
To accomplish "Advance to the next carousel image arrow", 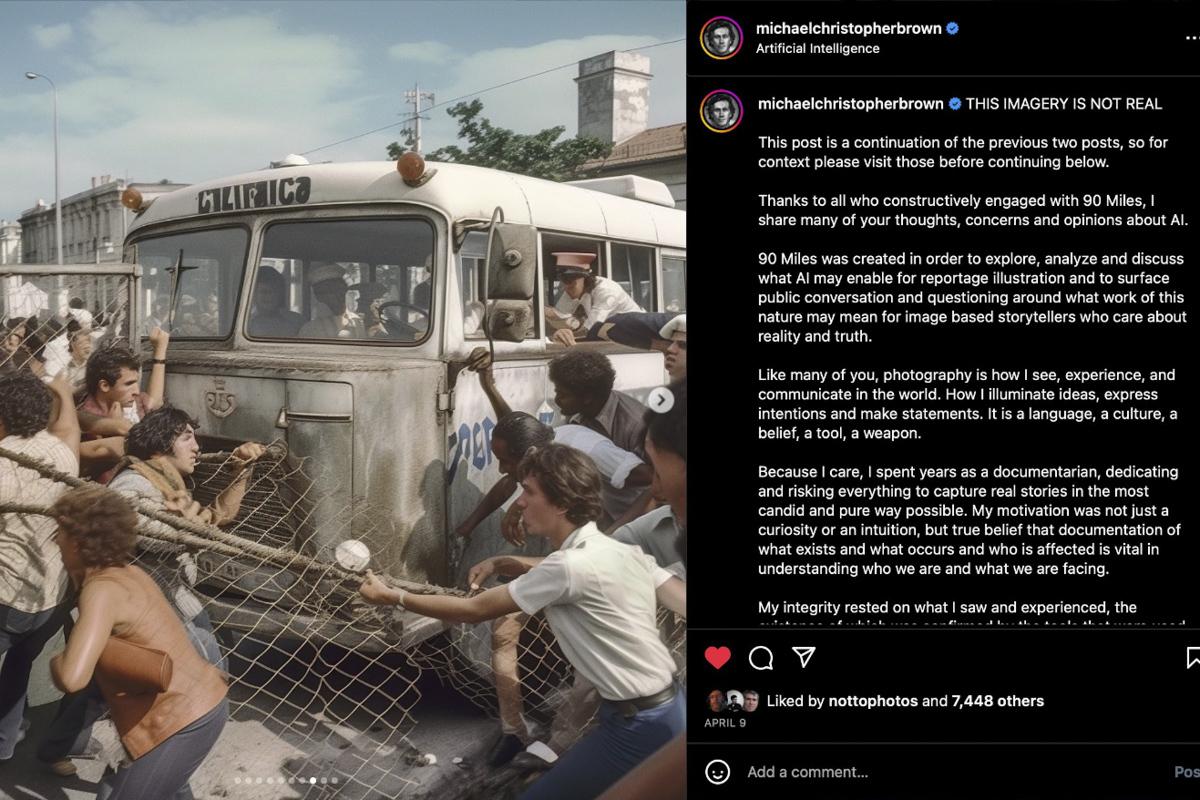I will [x=660, y=400].
